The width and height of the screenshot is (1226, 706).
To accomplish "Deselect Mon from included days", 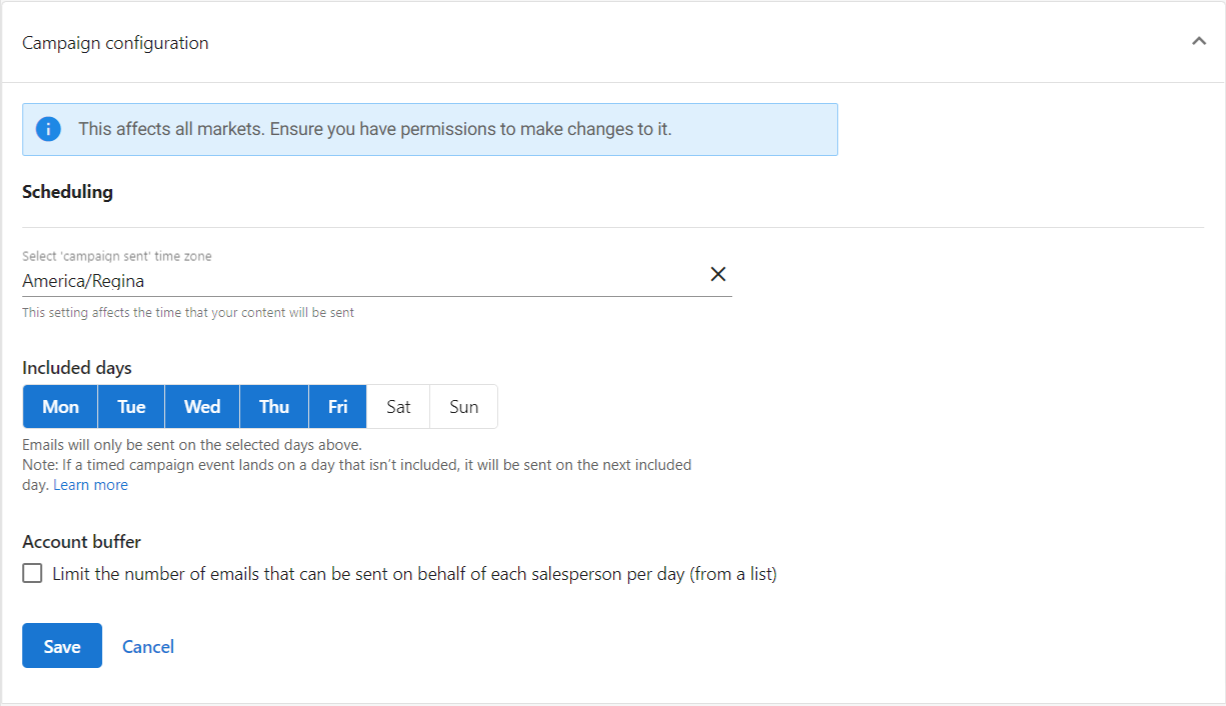I will (x=60, y=407).
